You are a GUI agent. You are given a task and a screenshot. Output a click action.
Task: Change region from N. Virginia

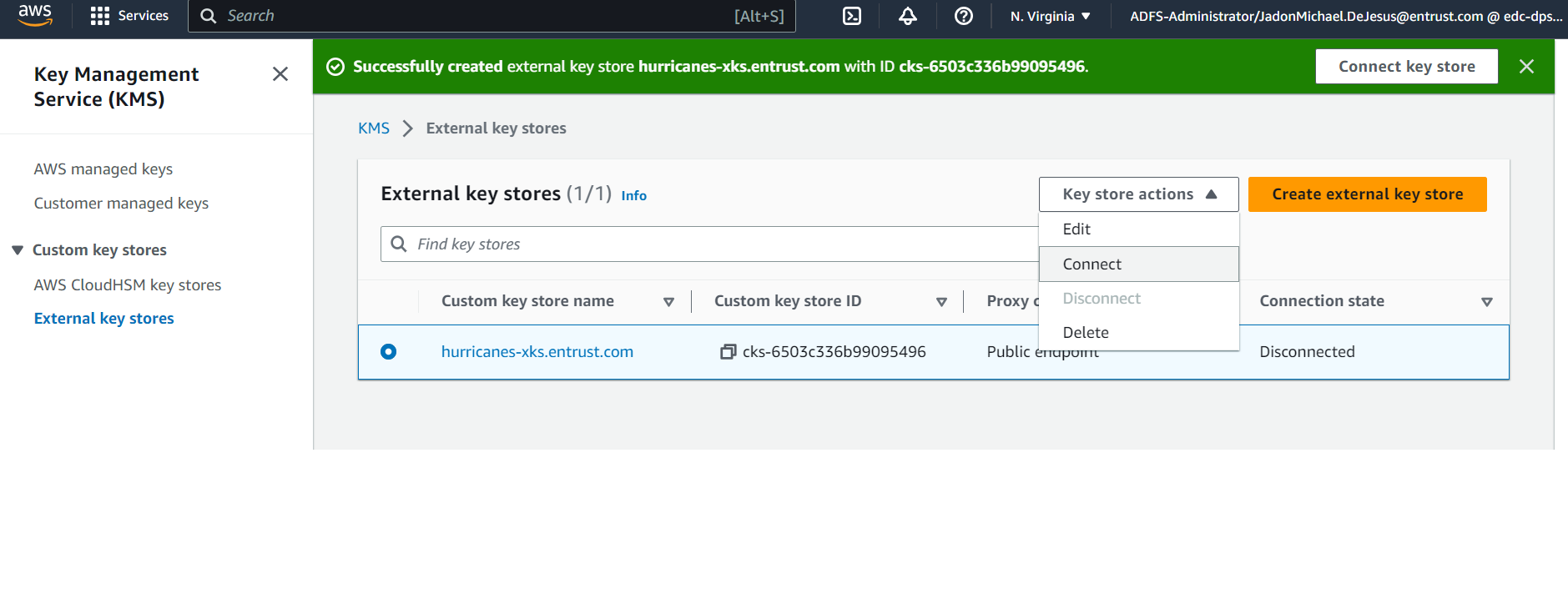click(x=1050, y=16)
